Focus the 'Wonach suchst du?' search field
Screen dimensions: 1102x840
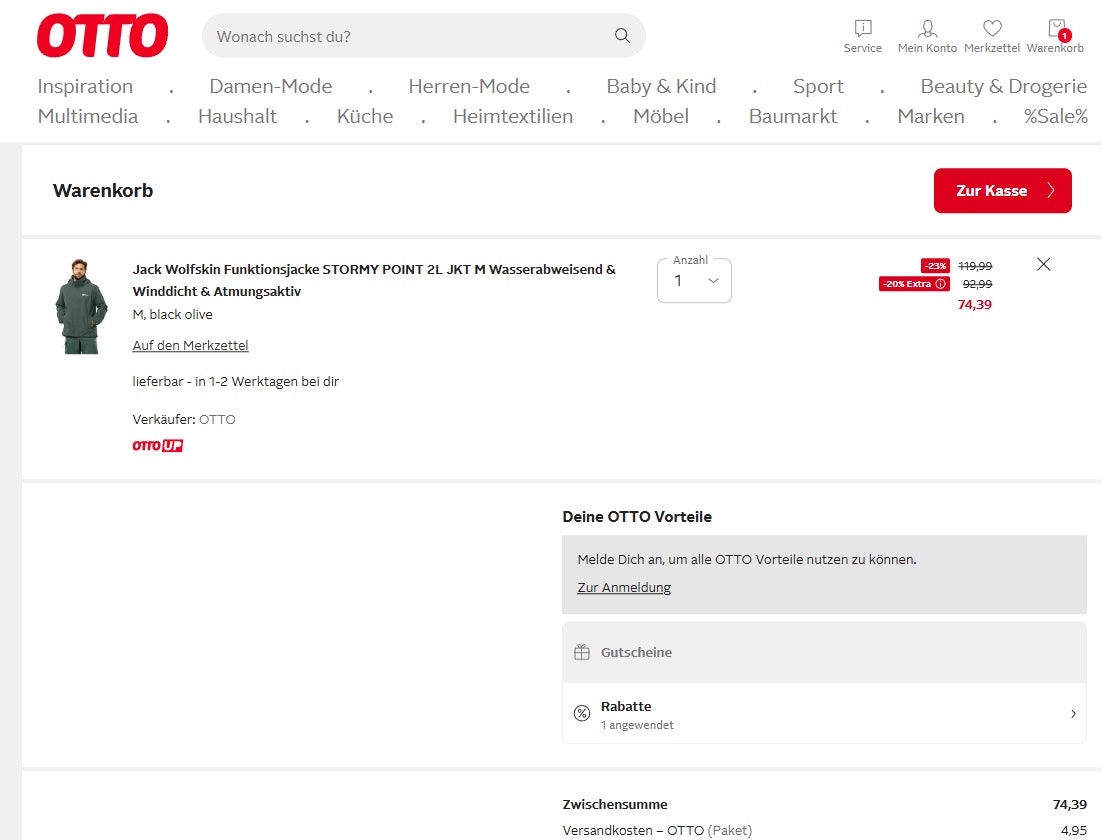click(x=410, y=36)
